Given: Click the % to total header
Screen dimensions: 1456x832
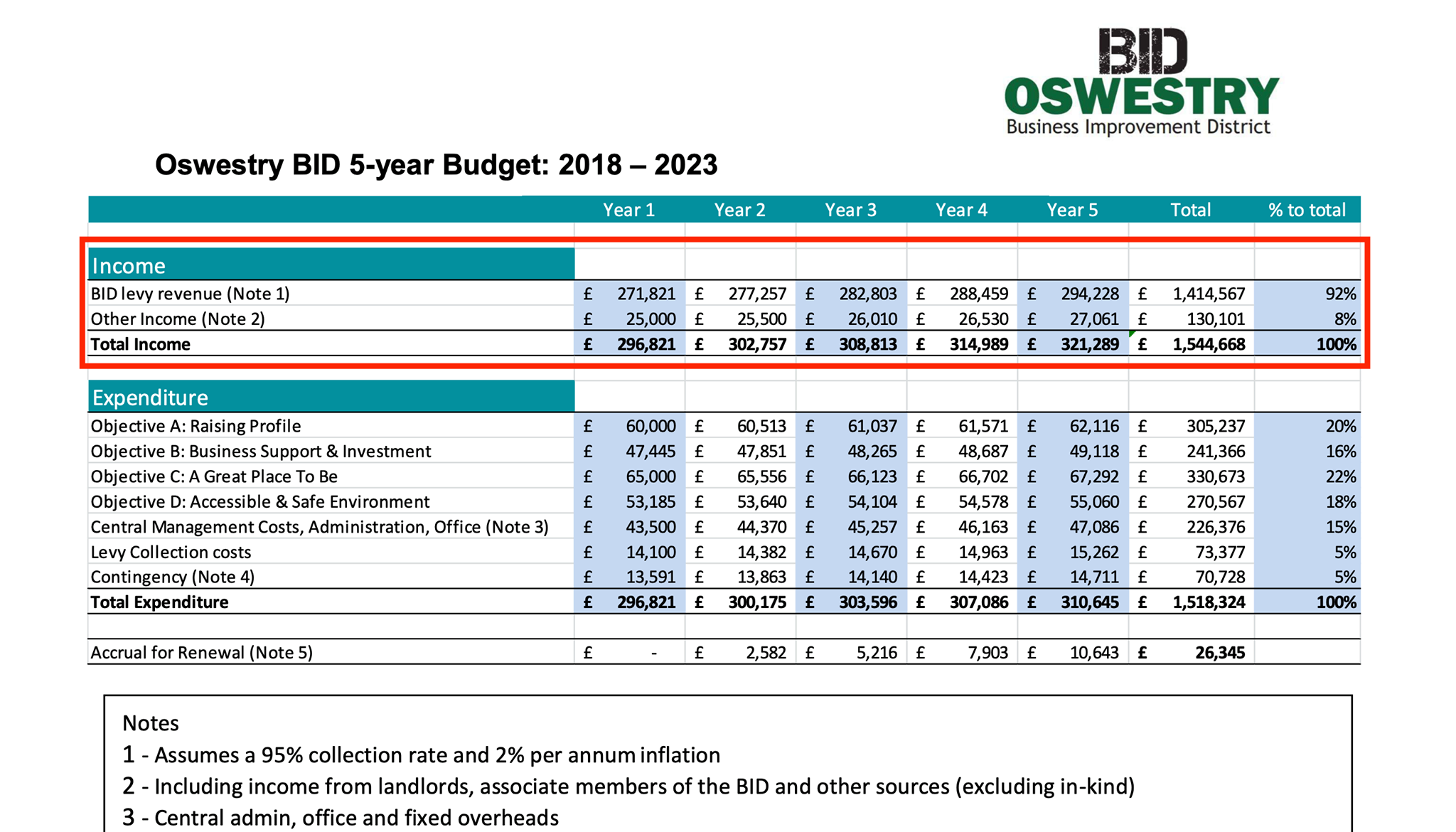Looking at the screenshot, I should (x=1307, y=210).
